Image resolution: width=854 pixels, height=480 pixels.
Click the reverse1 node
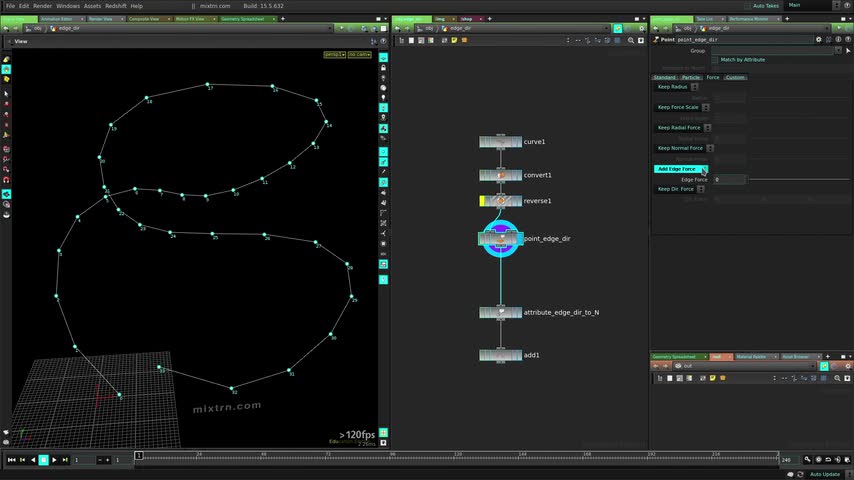point(501,200)
